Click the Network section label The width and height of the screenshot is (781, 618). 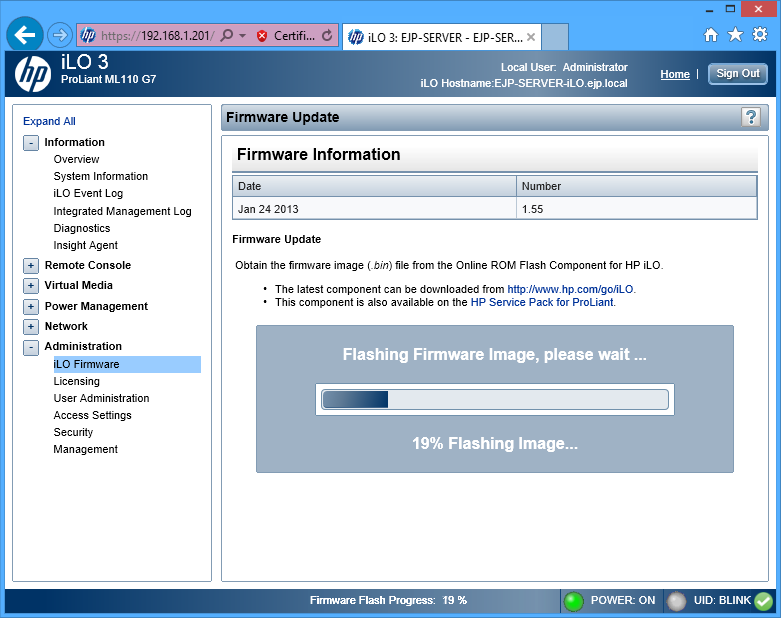click(66, 326)
